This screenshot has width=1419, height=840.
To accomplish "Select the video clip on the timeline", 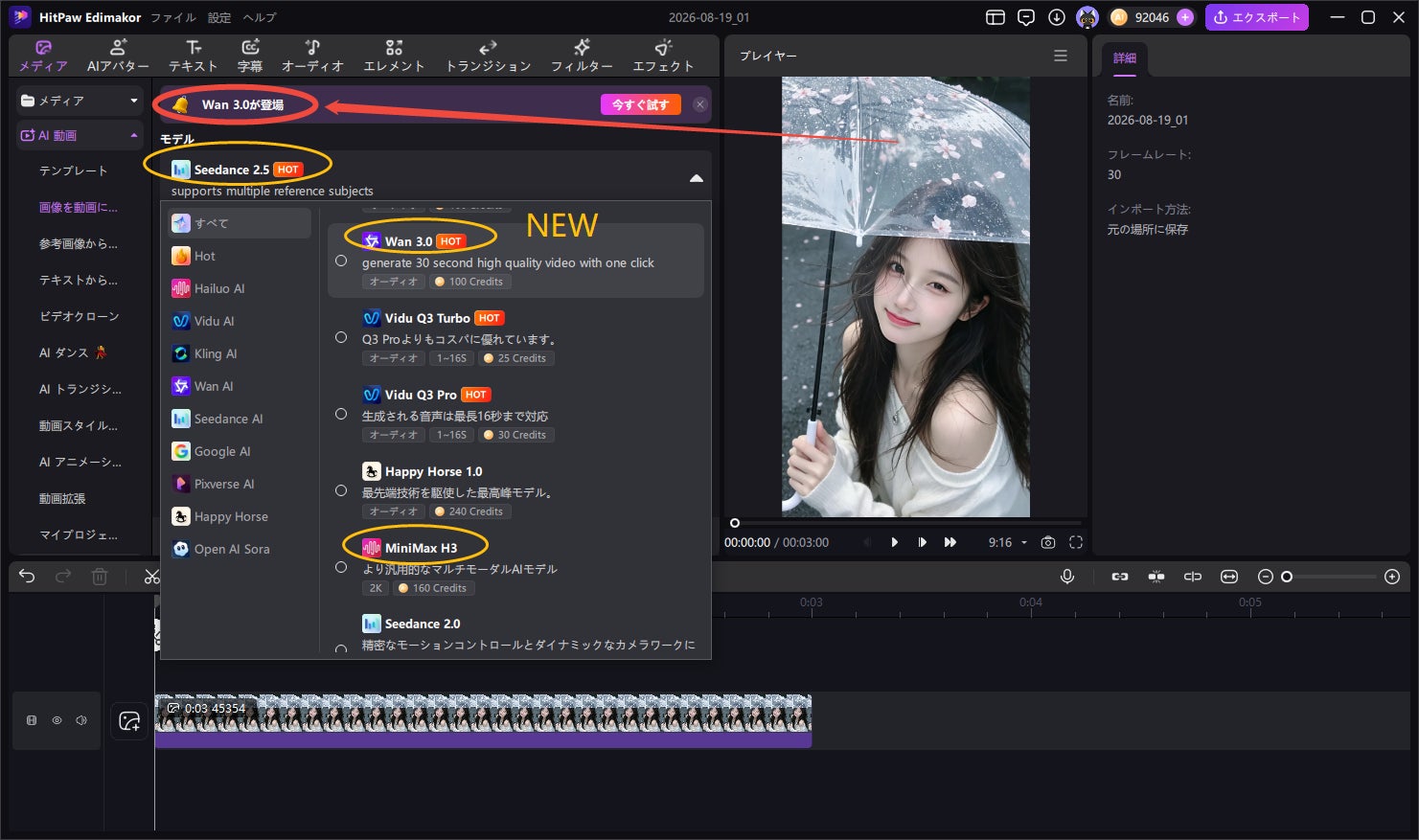I will coord(483,720).
